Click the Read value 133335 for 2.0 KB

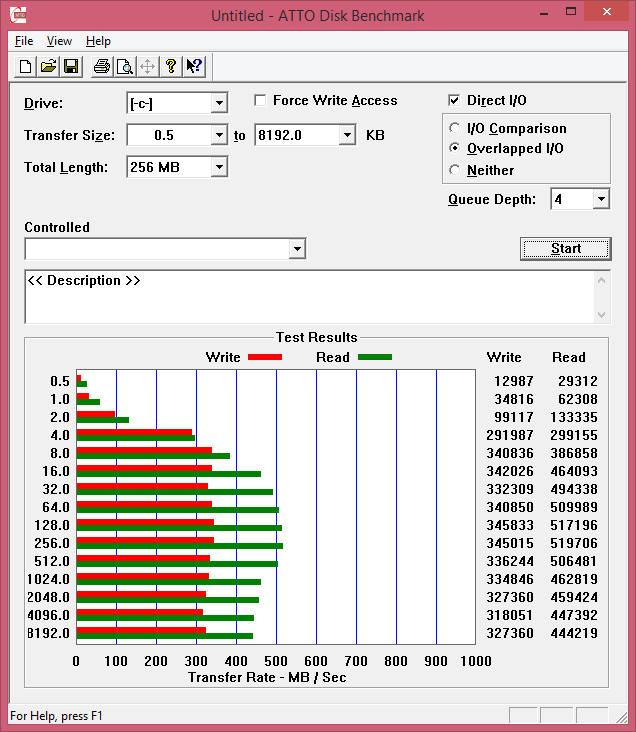point(573,417)
